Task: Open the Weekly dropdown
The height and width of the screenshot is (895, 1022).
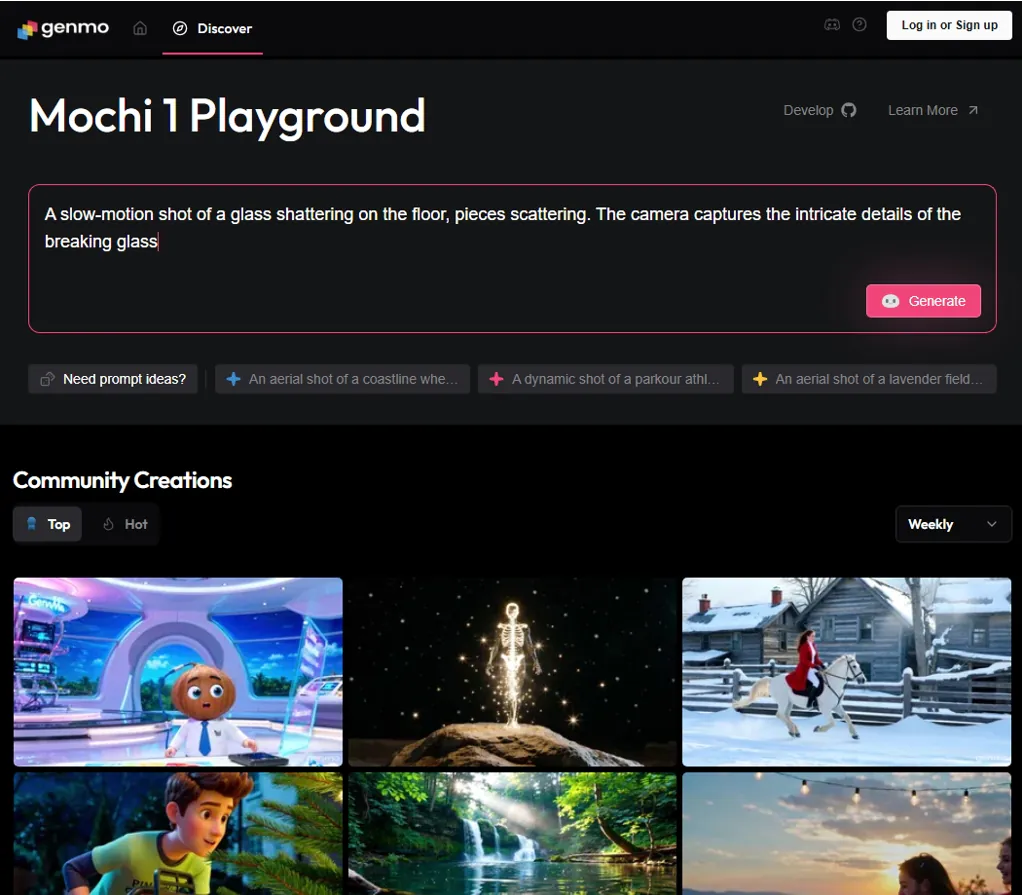Action: (x=953, y=524)
